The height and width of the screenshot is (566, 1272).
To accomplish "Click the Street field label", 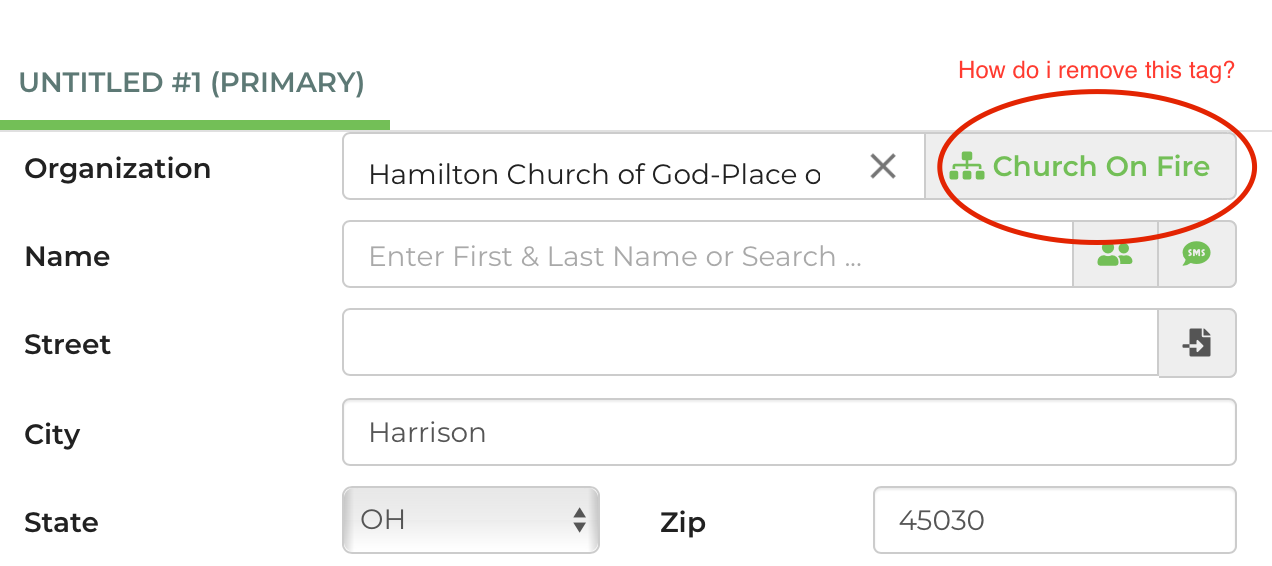I will point(67,345).
